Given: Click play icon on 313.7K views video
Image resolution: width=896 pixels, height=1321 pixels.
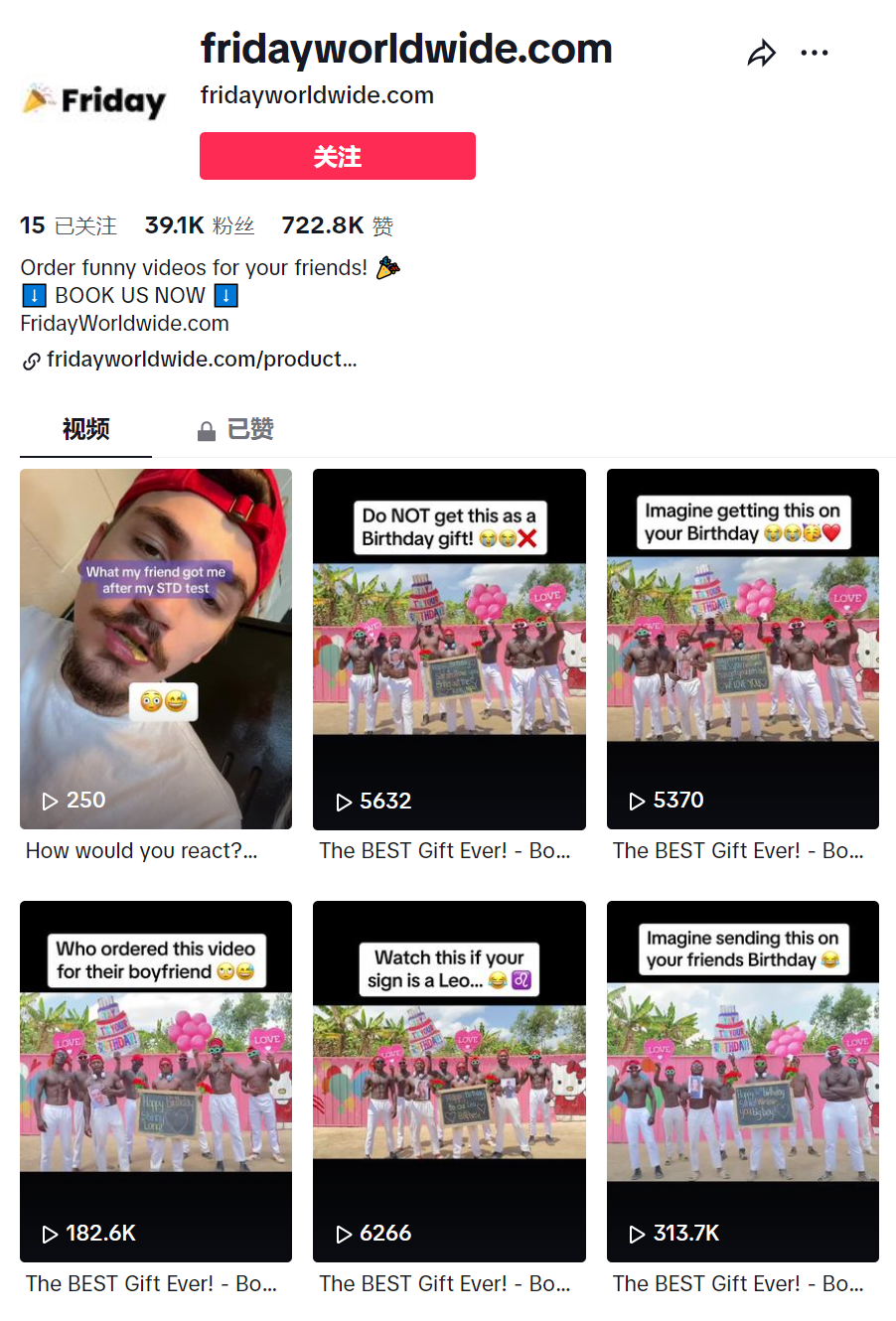Looking at the screenshot, I should pyautogui.click(x=637, y=1234).
